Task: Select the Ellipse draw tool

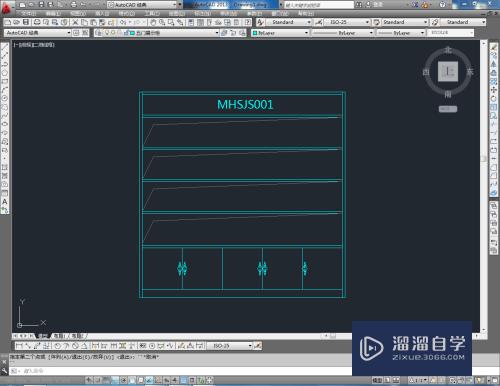Action: click(5, 124)
